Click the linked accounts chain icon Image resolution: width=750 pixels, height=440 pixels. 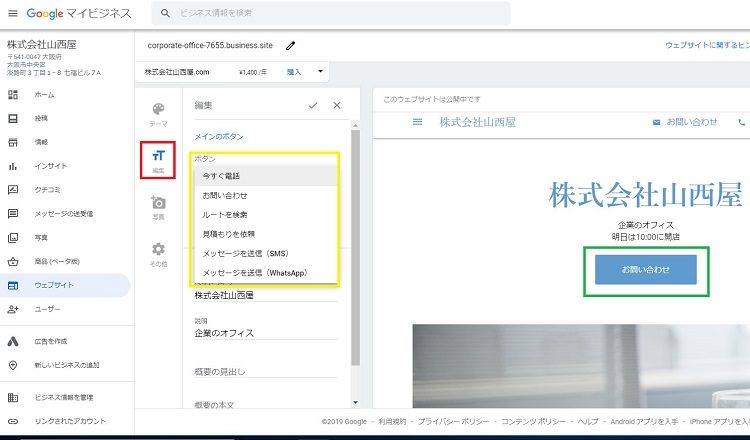(x=13, y=421)
